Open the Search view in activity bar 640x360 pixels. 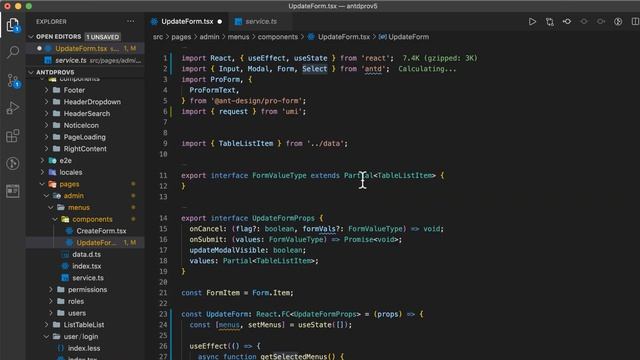tap(13, 52)
